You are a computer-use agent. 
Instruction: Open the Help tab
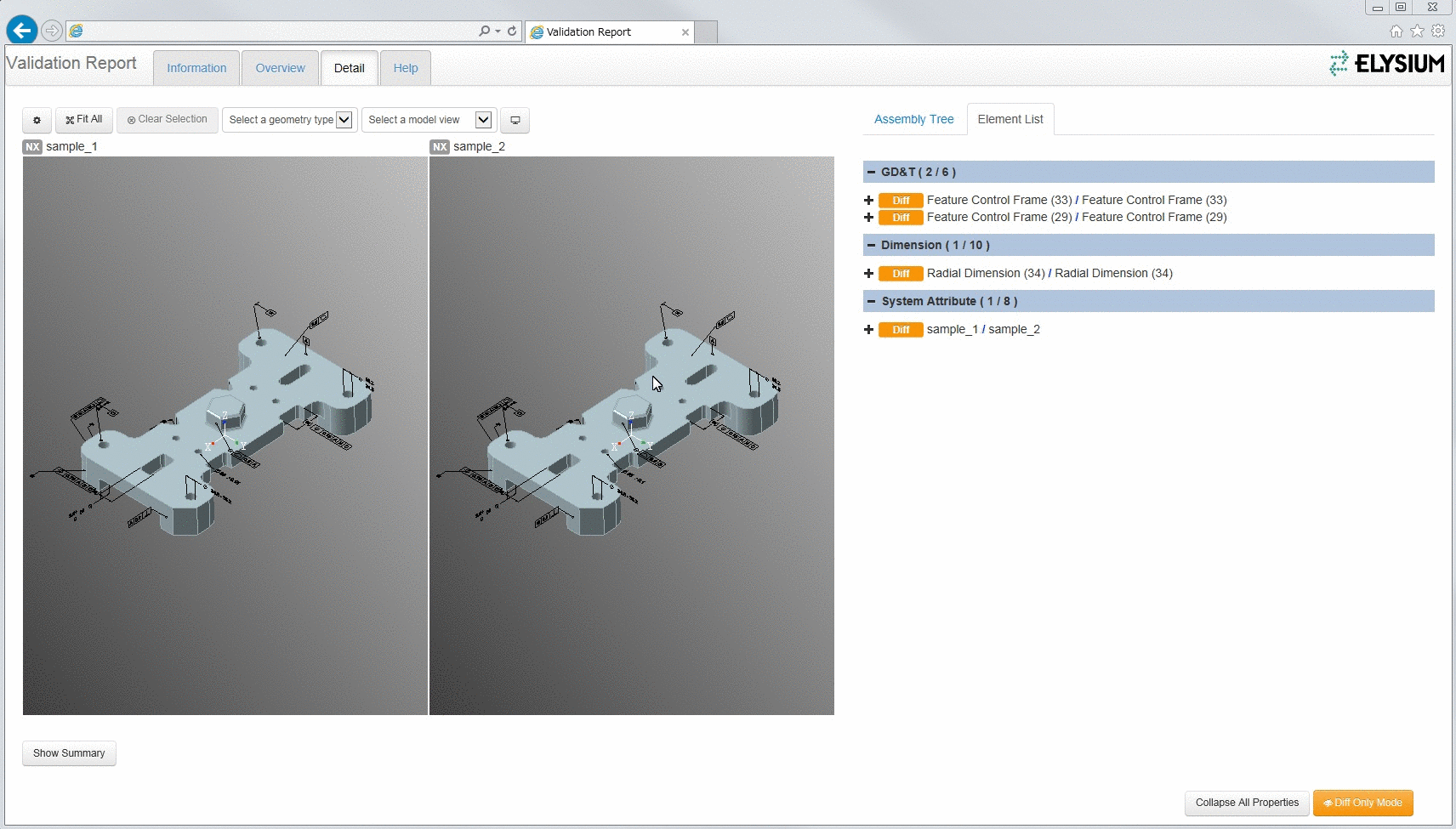[x=406, y=68]
